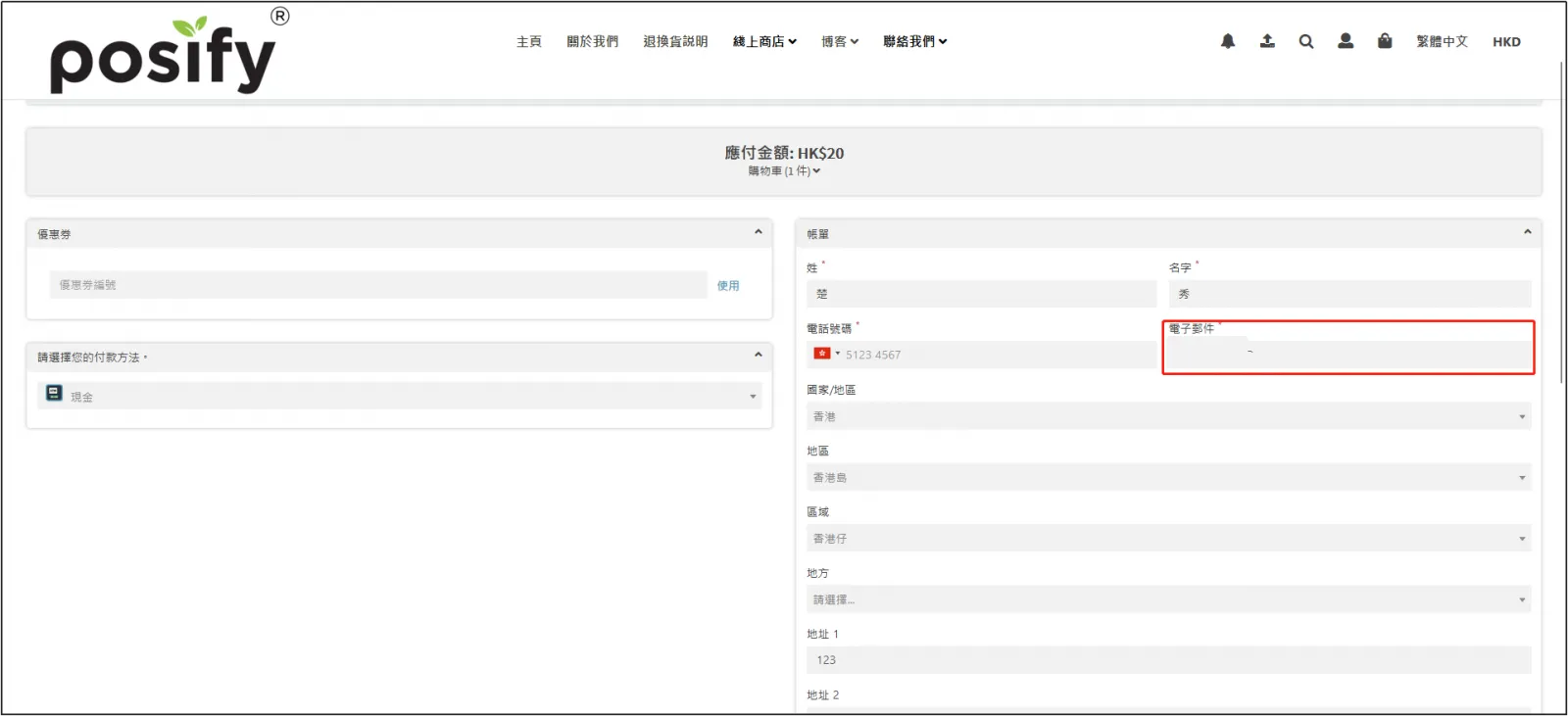Collapse the payment method panel
This screenshot has height=716, width=1568.
point(758,356)
